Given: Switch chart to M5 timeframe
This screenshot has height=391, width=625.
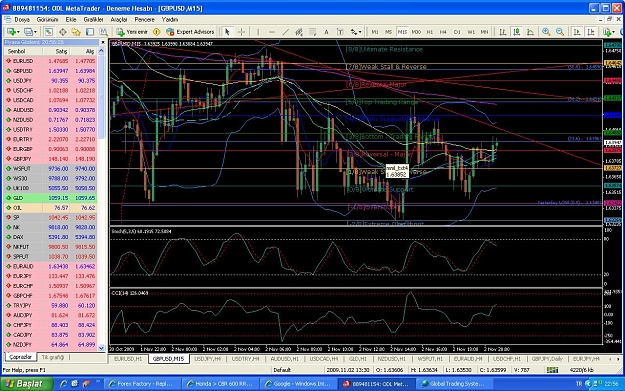Looking at the screenshot, I should 388,32.
